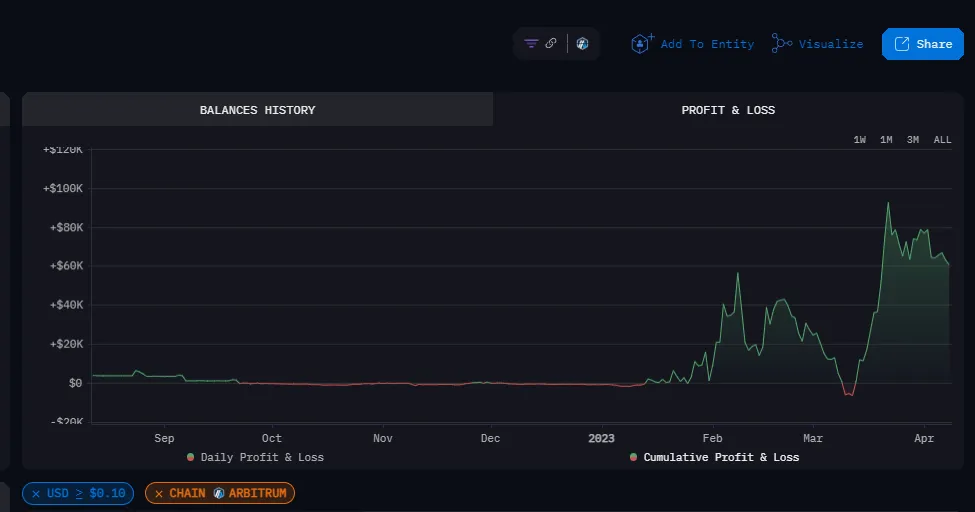This screenshot has height=512, width=975.
Task: Click the Feb label on the x-axis
Action: click(x=713, y=438)
